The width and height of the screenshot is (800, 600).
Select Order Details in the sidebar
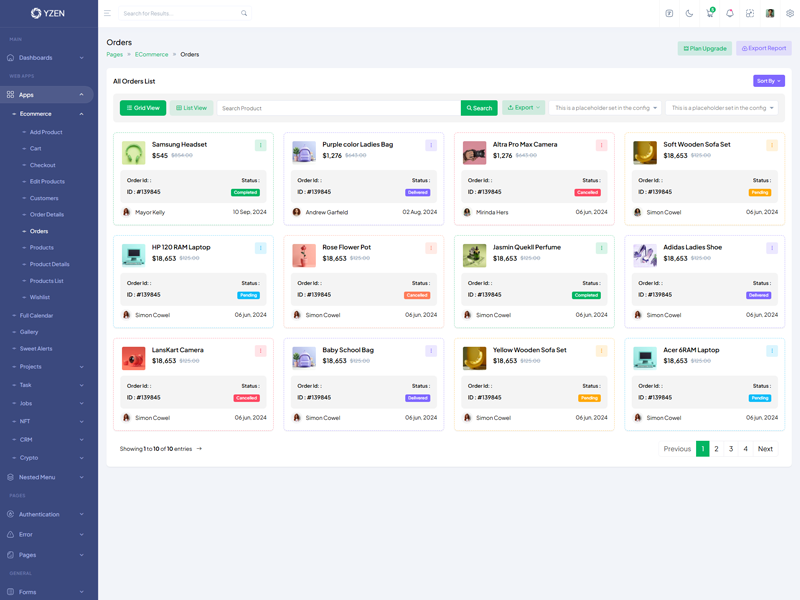(47, 214)
